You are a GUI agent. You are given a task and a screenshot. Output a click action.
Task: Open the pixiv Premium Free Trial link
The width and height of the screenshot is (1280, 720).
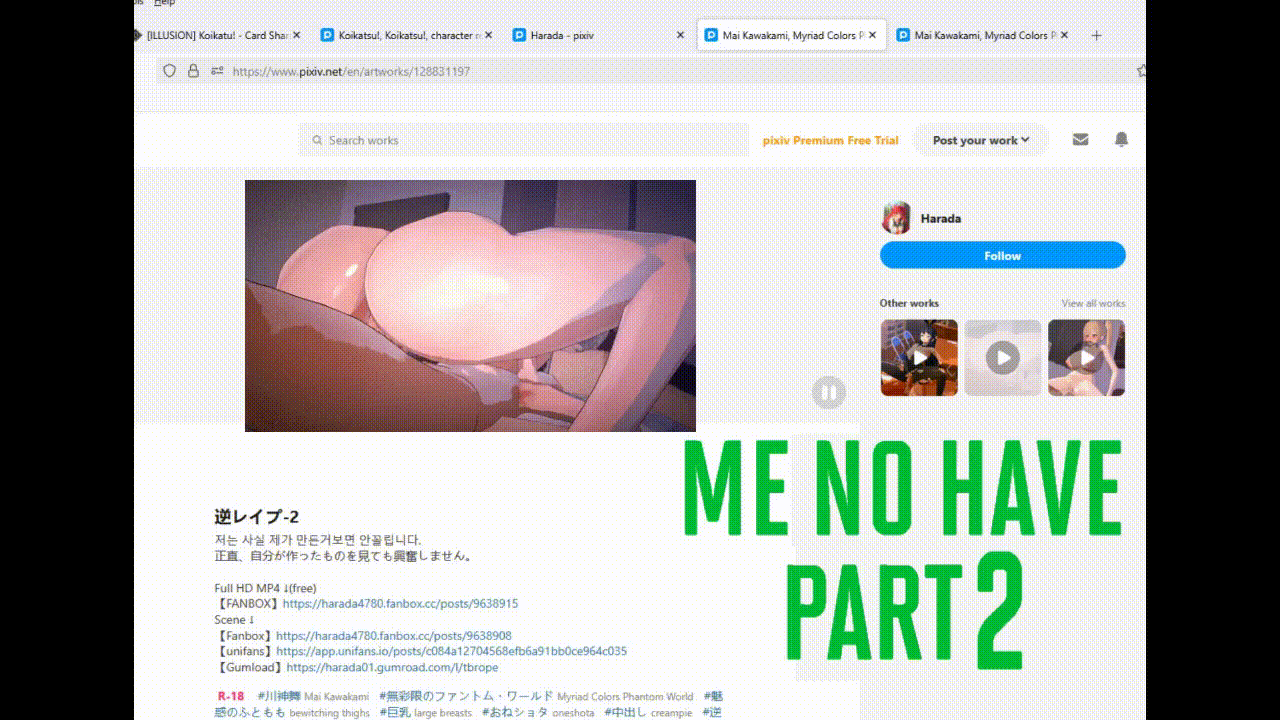[830, 141]
